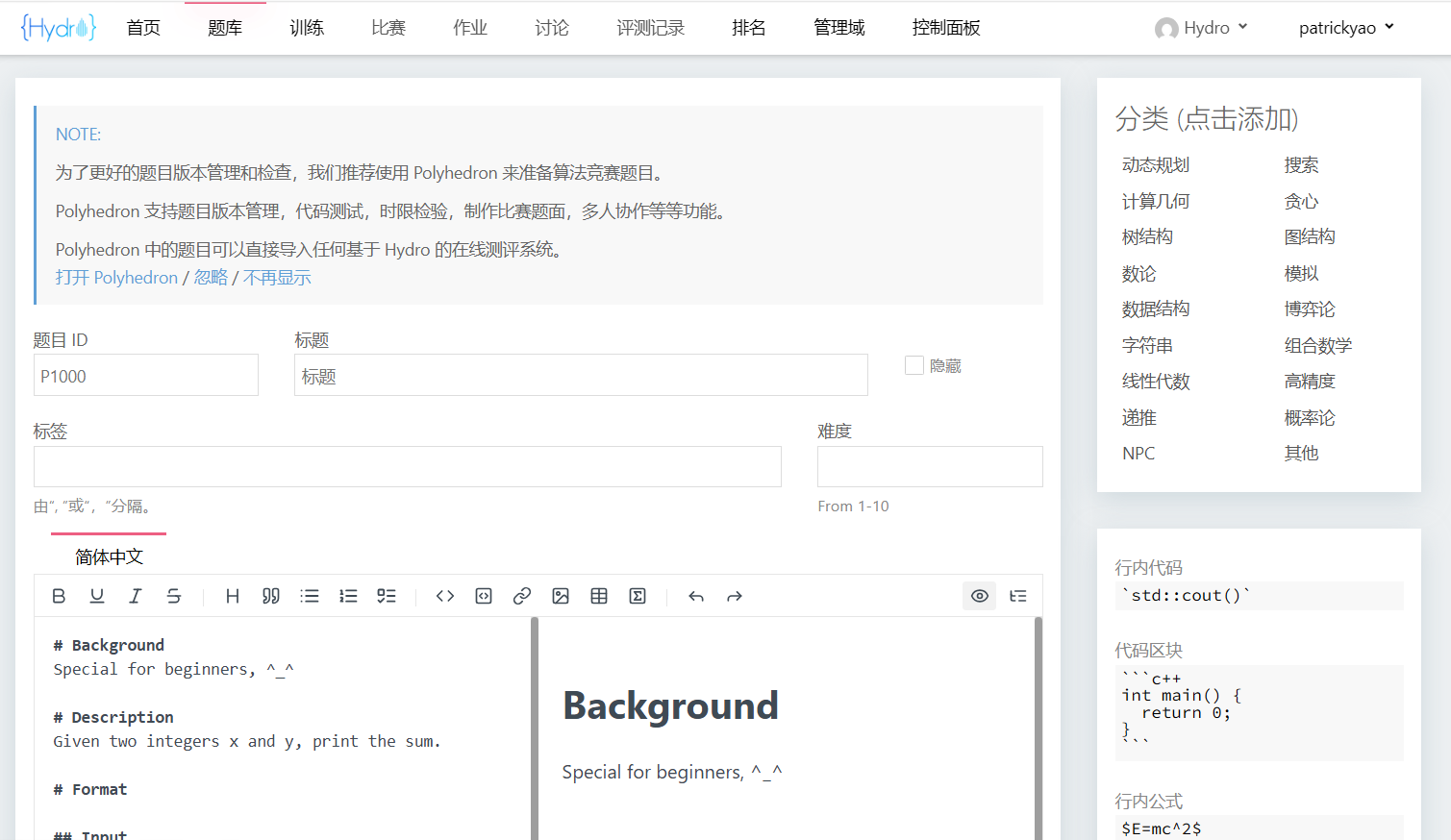This screenshot has width=1451, height=840.
Task: Focus the 题目 ID input field
Action: click(146, 375)
